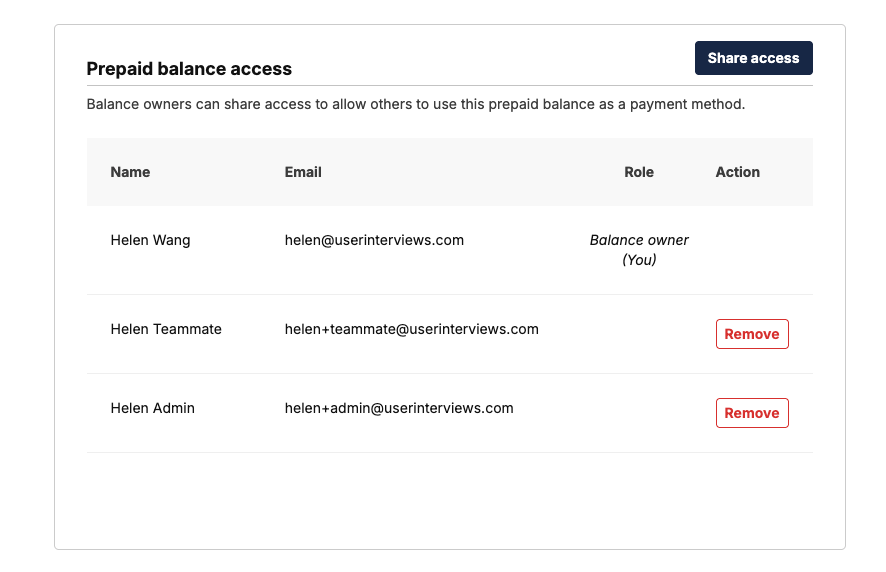Click email helen@userinterviews.com
Screen dimensions: 886x572
click(x=374, y=240)
